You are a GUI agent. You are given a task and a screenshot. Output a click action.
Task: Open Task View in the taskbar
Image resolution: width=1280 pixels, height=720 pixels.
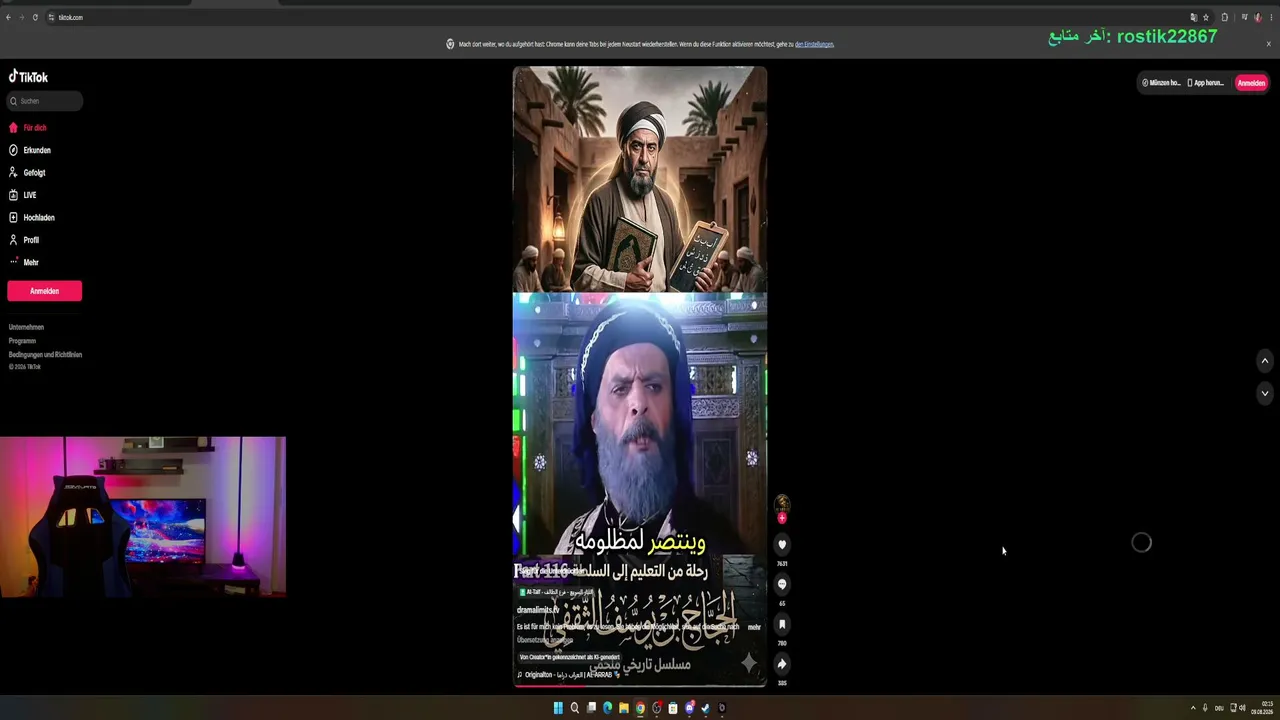pyautogui.click(x=591, y=708)
